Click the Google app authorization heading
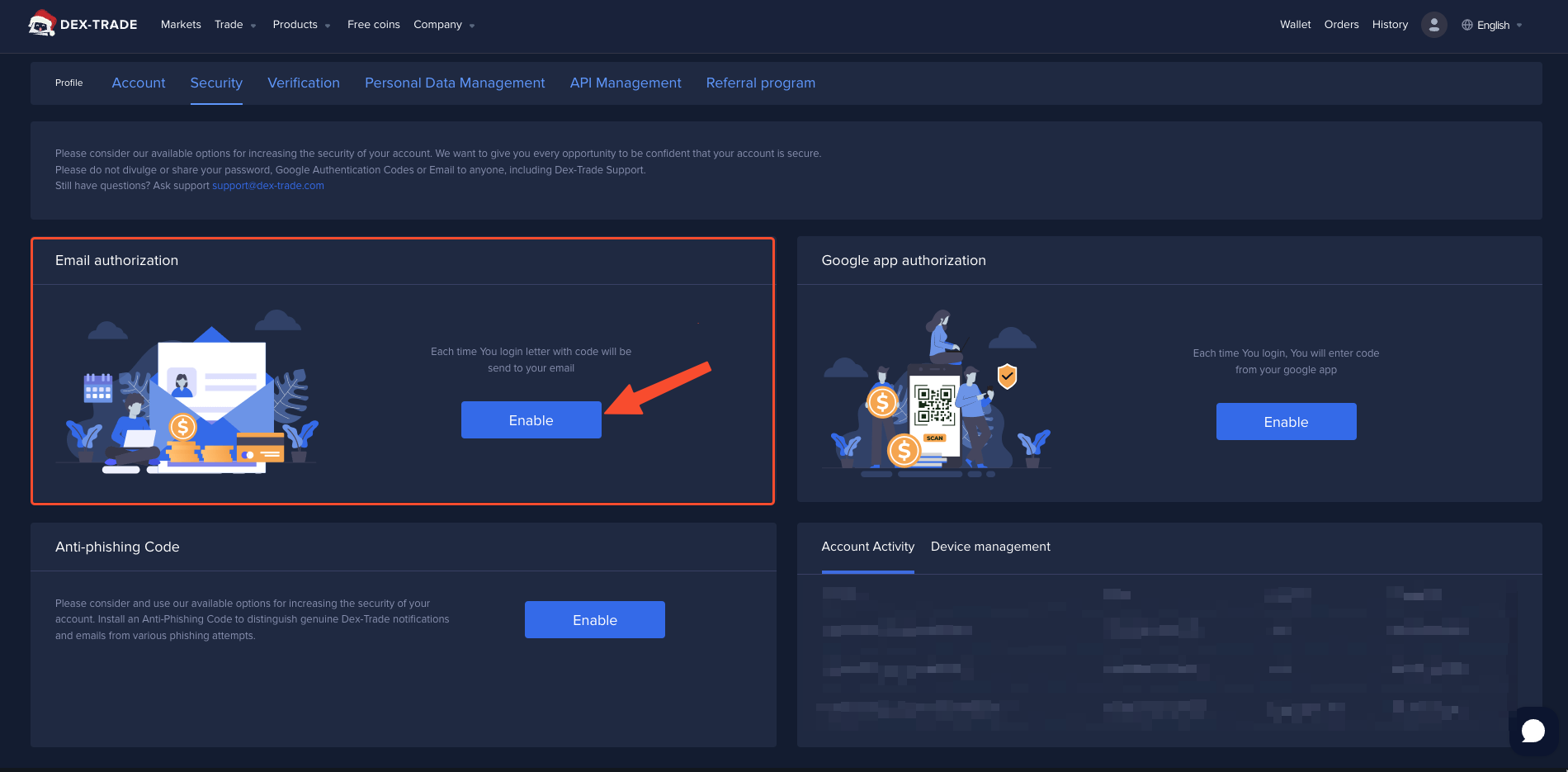This screenshot has height=772, width=1568. pos(904,260)
